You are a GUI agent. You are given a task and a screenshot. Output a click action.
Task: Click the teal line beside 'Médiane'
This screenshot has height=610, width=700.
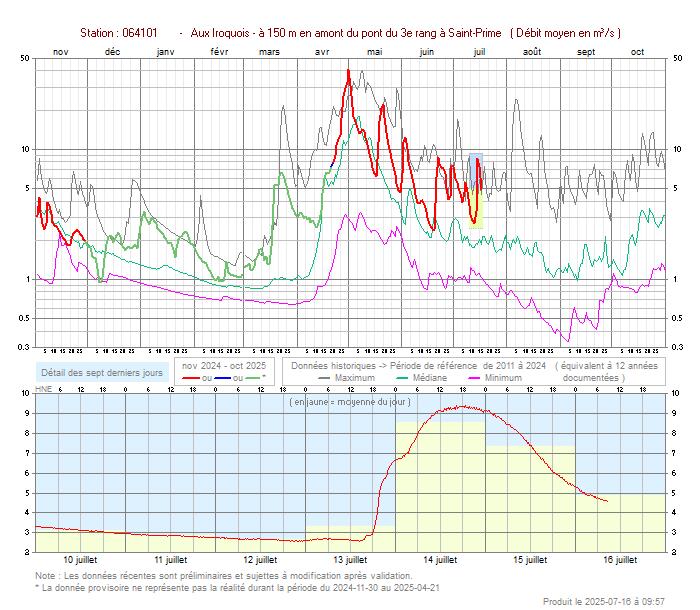click(x=402, y=378)
